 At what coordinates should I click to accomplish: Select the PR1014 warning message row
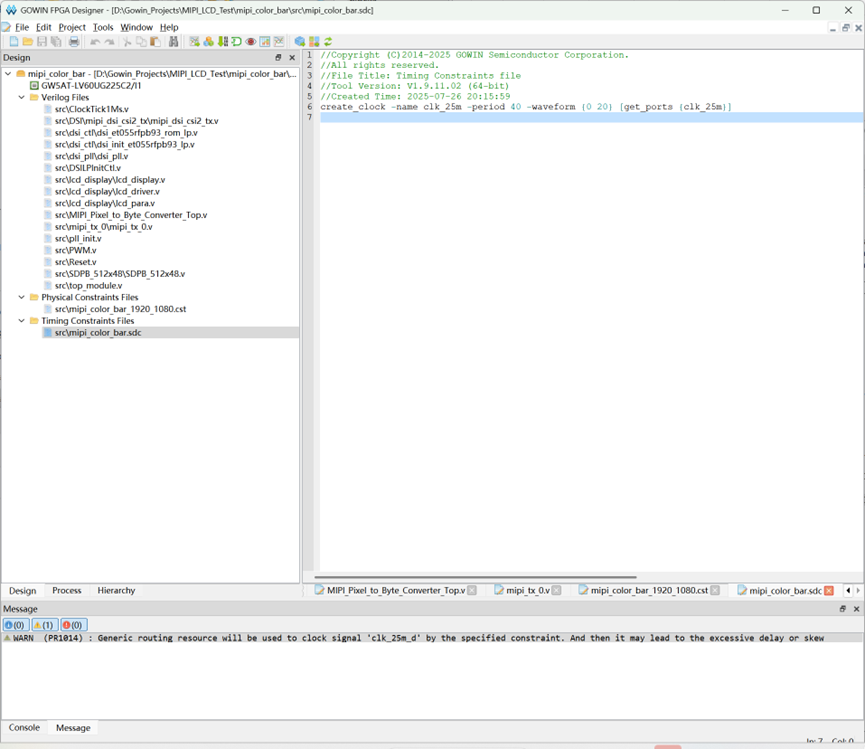point(432,638)
